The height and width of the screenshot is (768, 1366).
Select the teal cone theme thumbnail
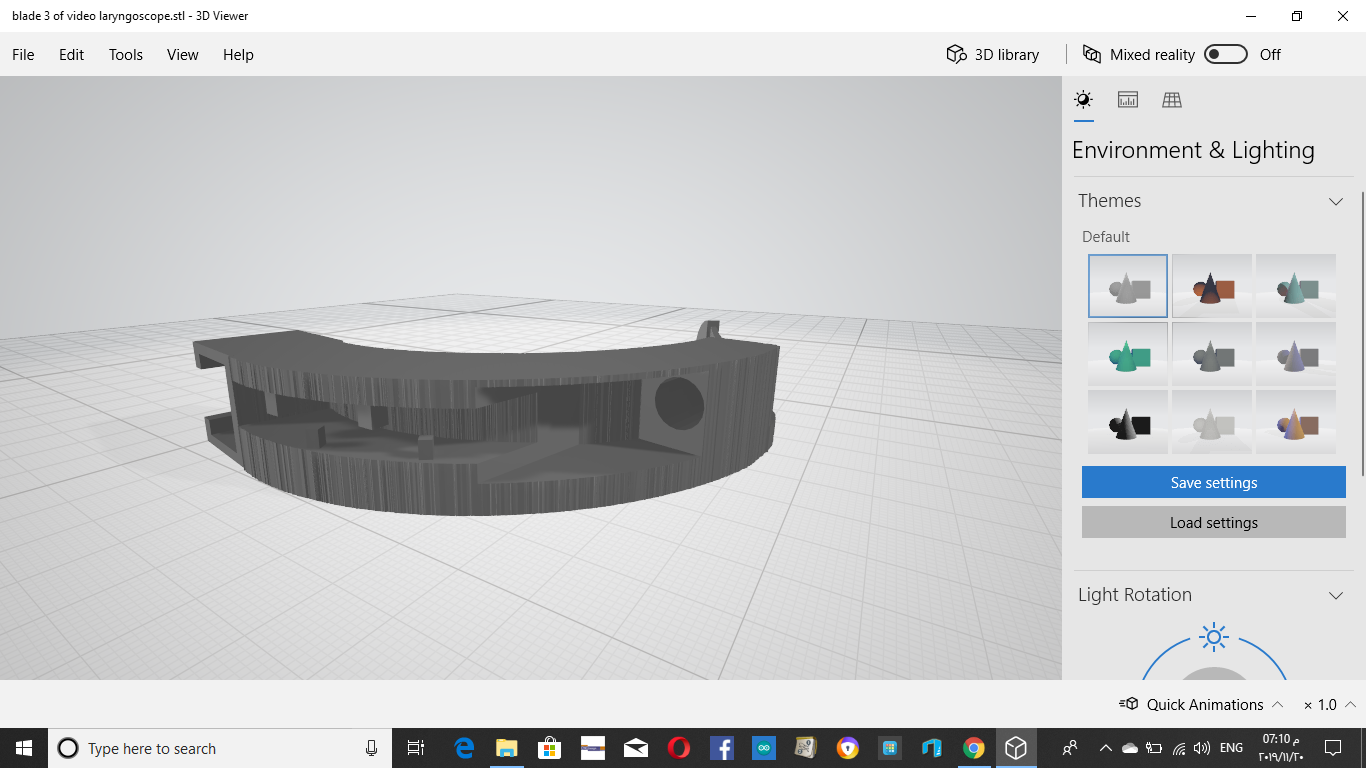tap(1296, 286)
